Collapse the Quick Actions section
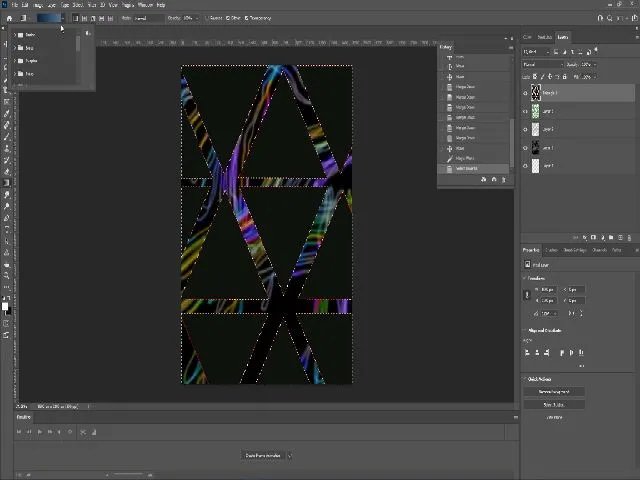This screenshot has height=480, width=640. 524,379
